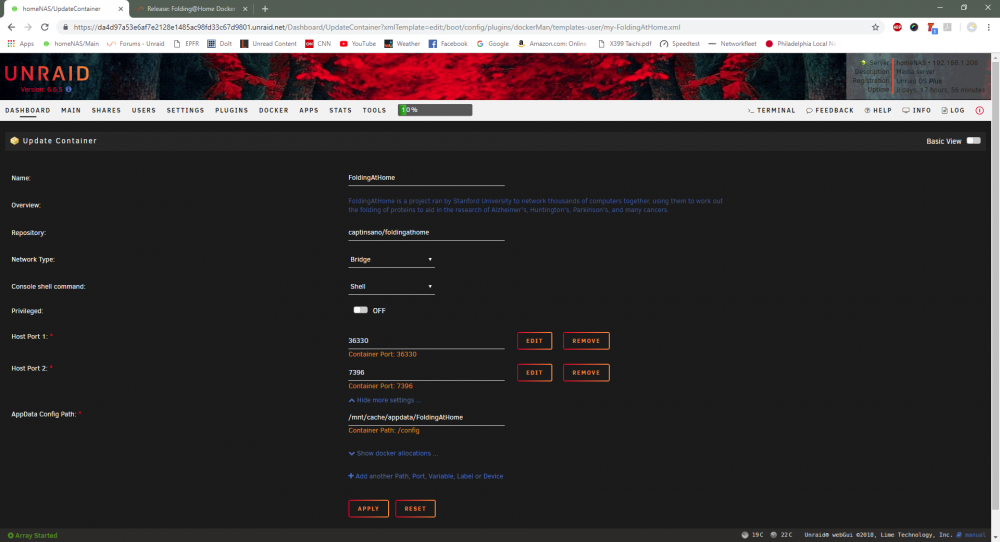
Task: Reset the container form
Action: coord(415,509)
